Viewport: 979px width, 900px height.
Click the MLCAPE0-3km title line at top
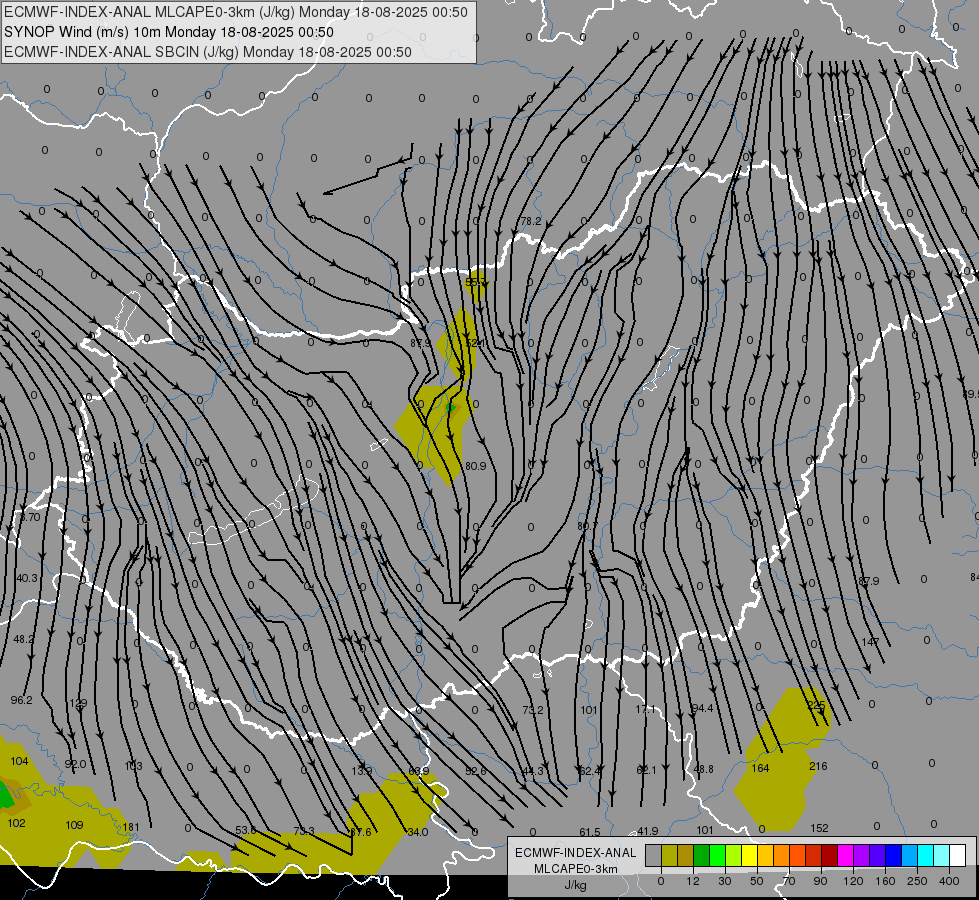[235, 12]
